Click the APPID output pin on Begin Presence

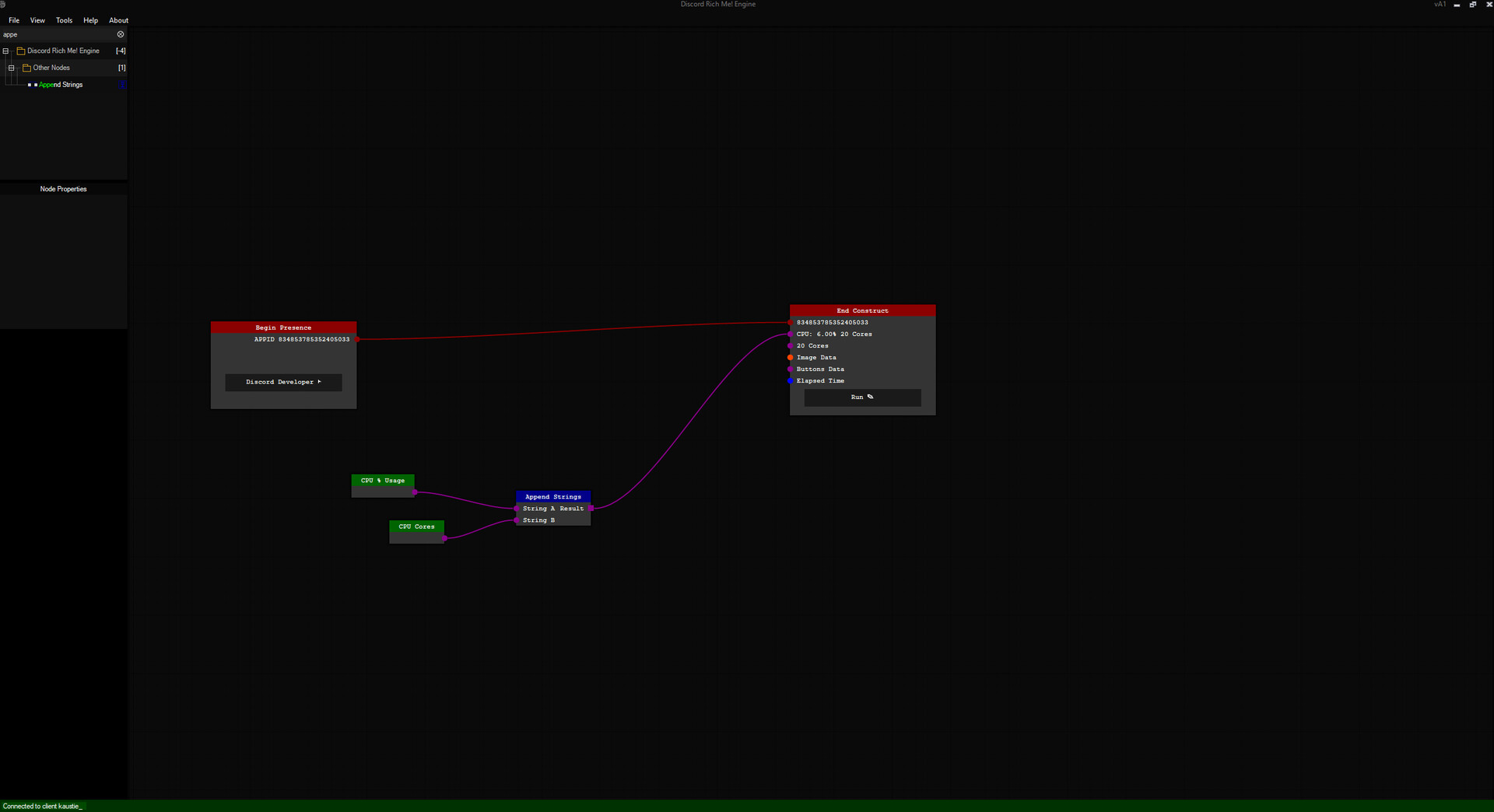(x=357, y=339)
